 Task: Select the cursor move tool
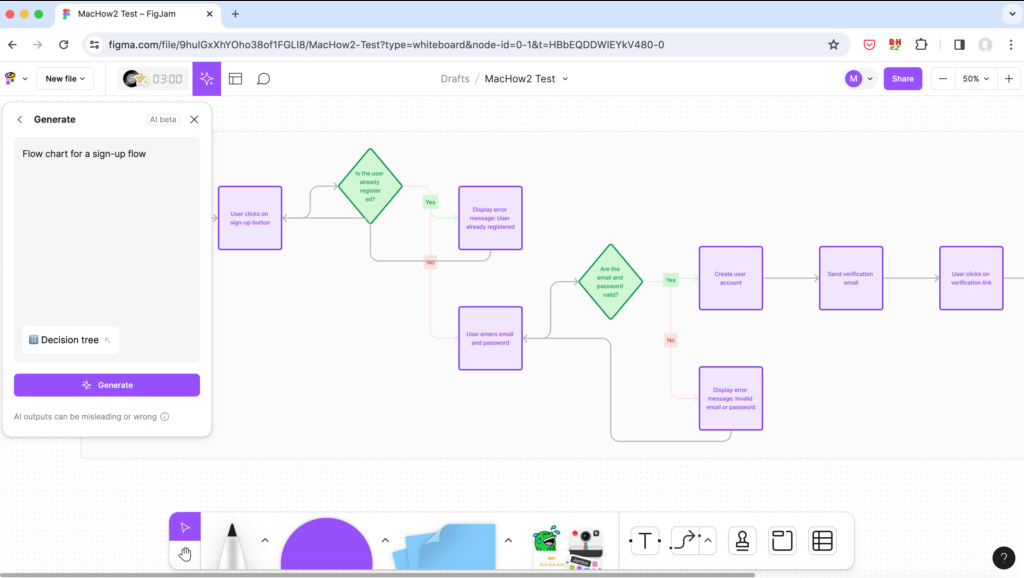185,527
